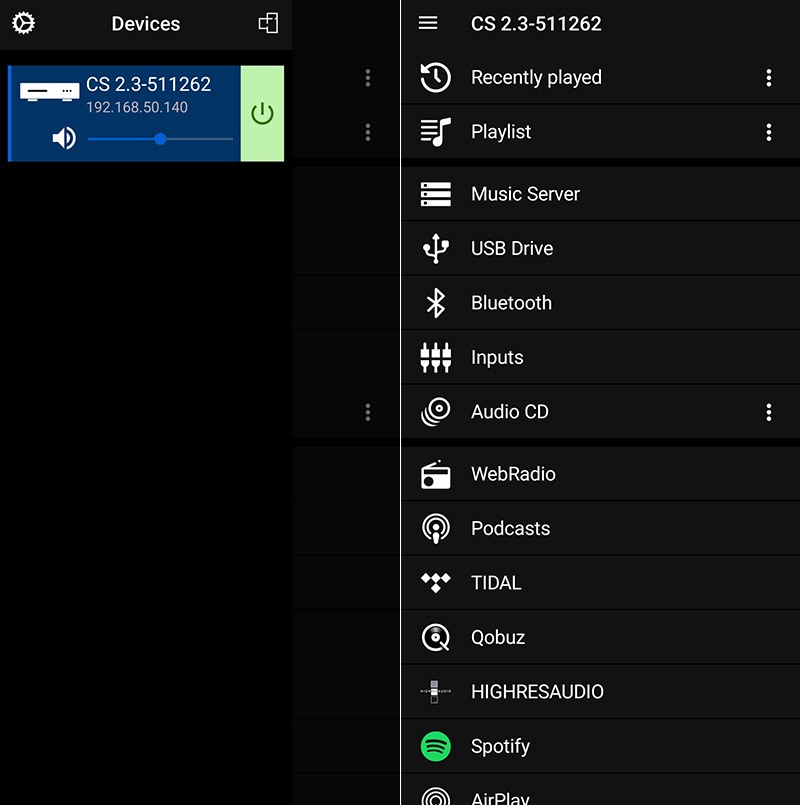Image resolution: width=800 pixels, height=805 pixels.
Task: Toggle power for CS 2.3-511262 device
Action: click(262, 113)
